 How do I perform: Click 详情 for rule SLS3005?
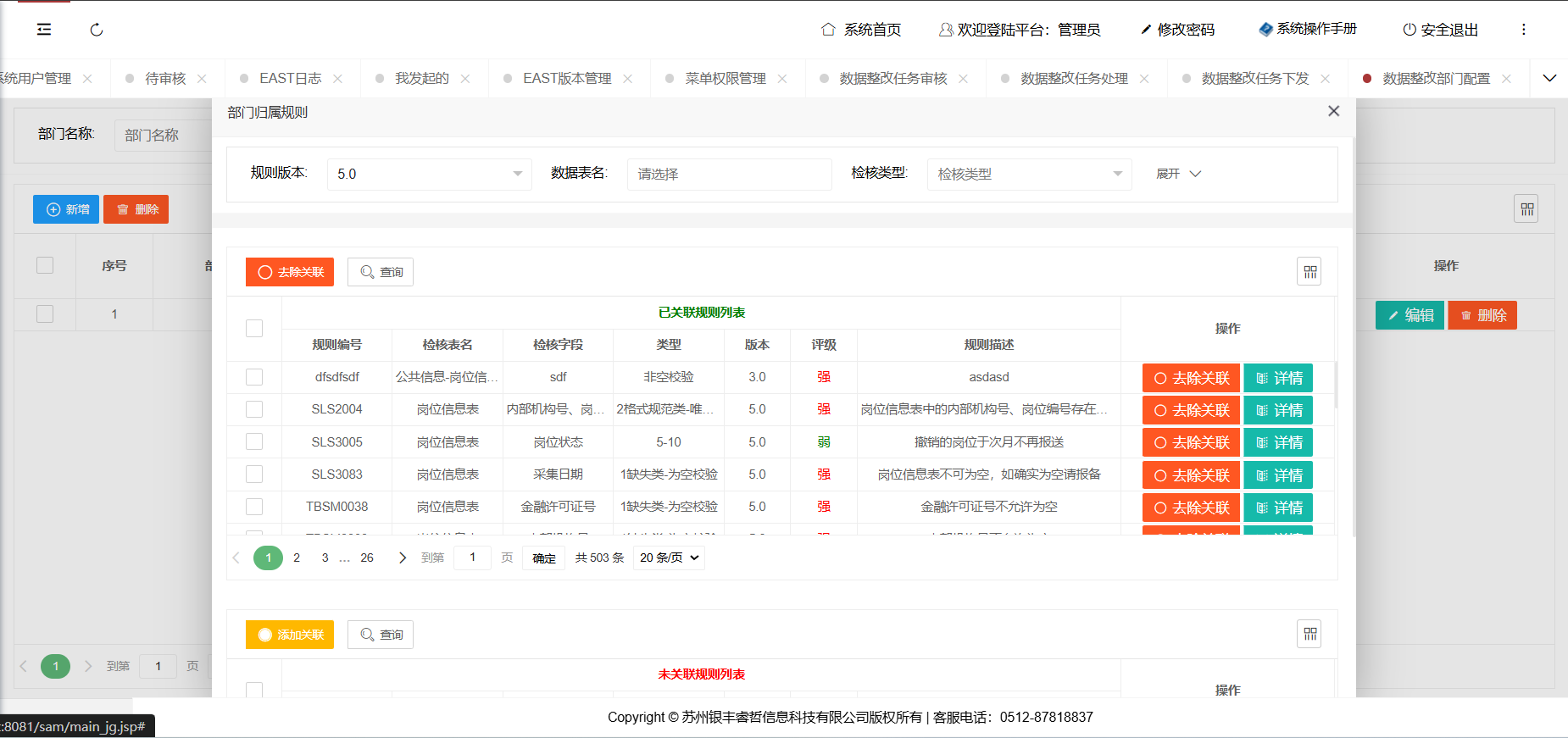coord(1278,442)
